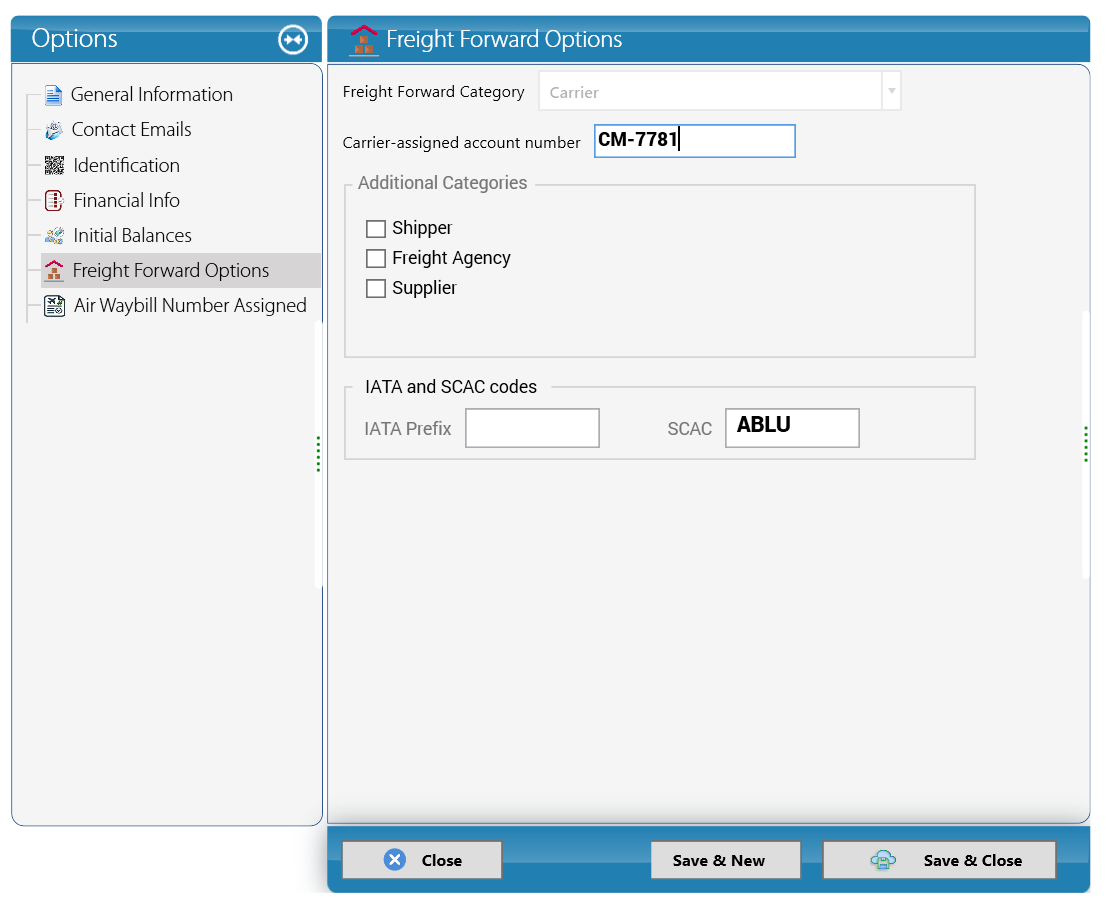Click the Carrier-assigned account number field
1110x900 pixels.
pos(694,141)
